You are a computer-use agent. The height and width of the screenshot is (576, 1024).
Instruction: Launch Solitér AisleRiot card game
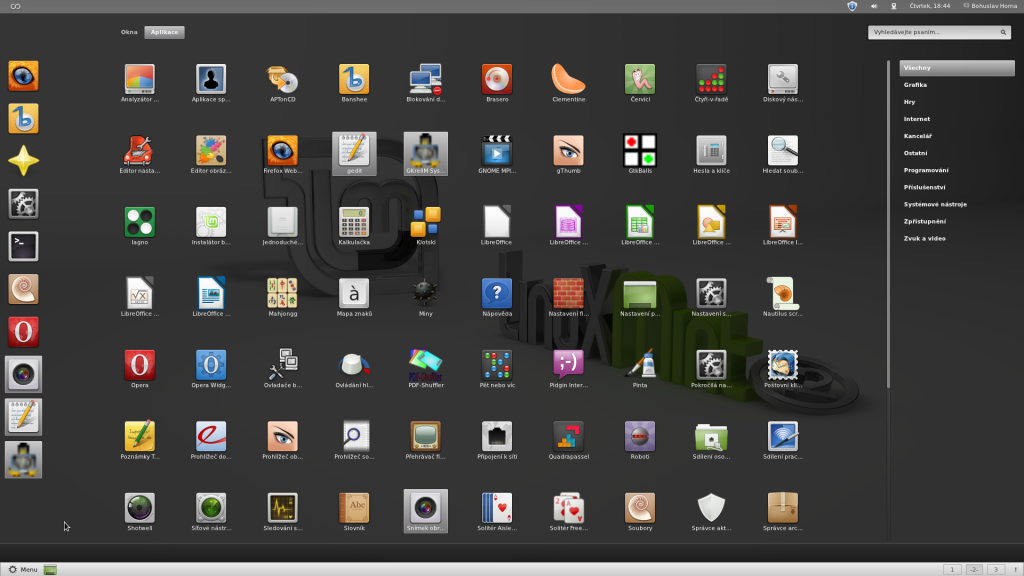click(x=497, y=511)
